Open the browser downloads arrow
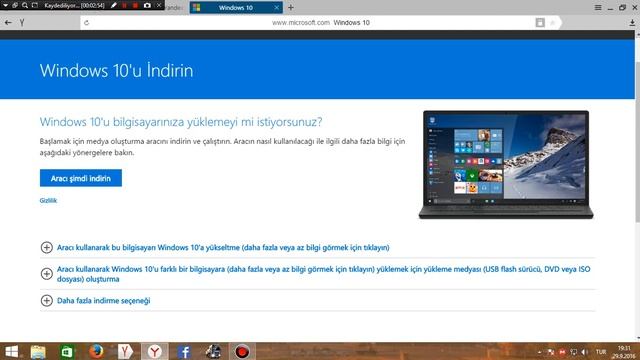 [632, 23]
